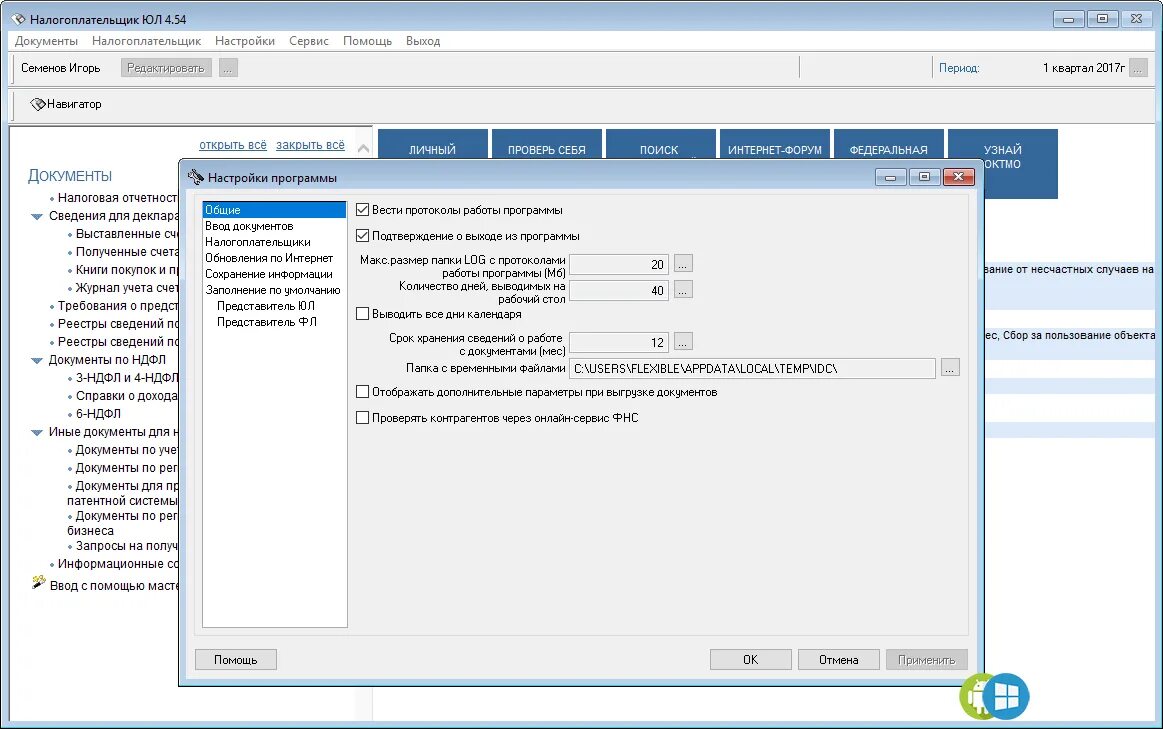Click the Android-Windows badge icon

[x=994, y=696]
